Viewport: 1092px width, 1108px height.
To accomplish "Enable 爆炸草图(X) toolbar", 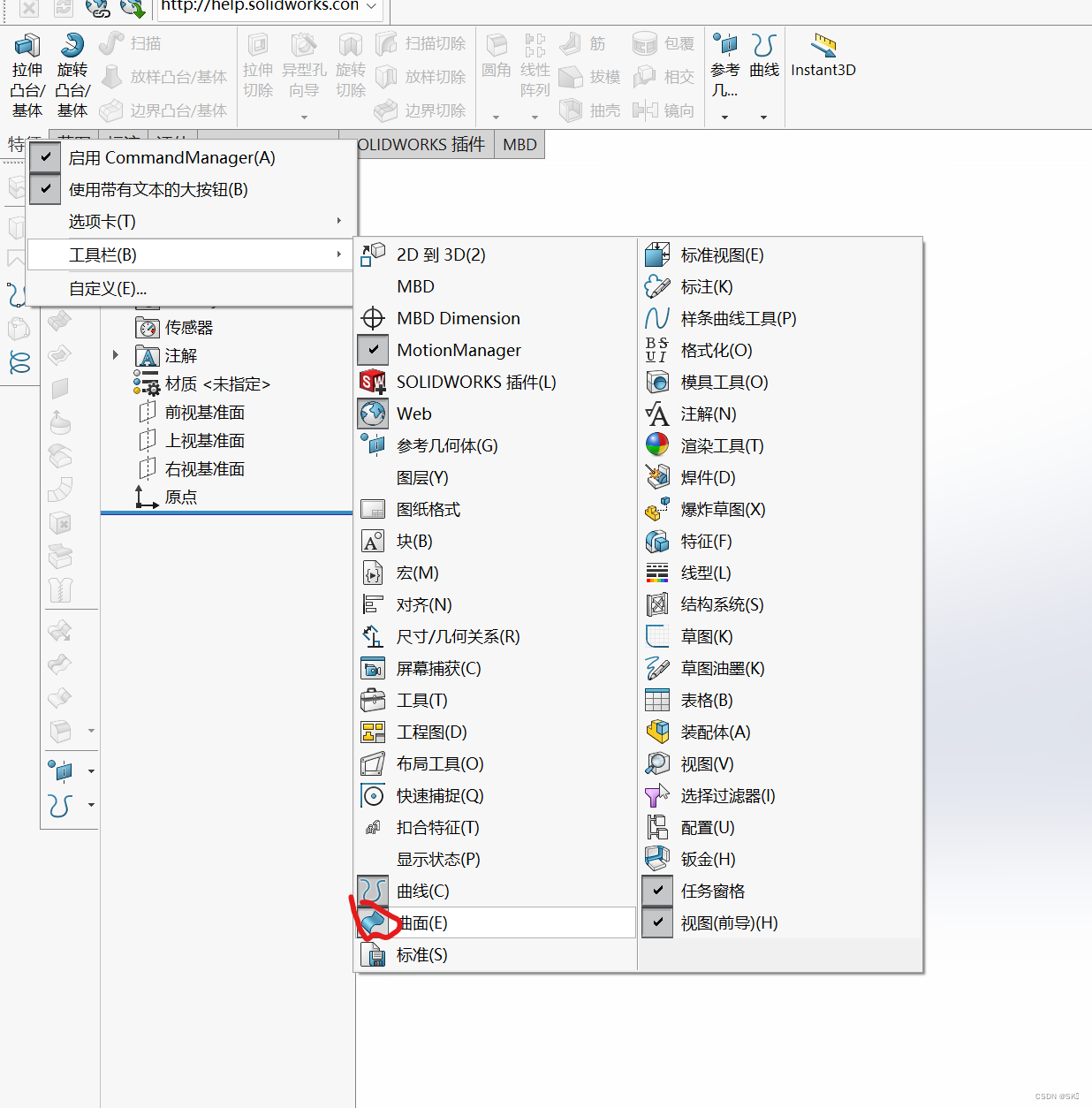I will pyautogui.click(x=780, y=509).
